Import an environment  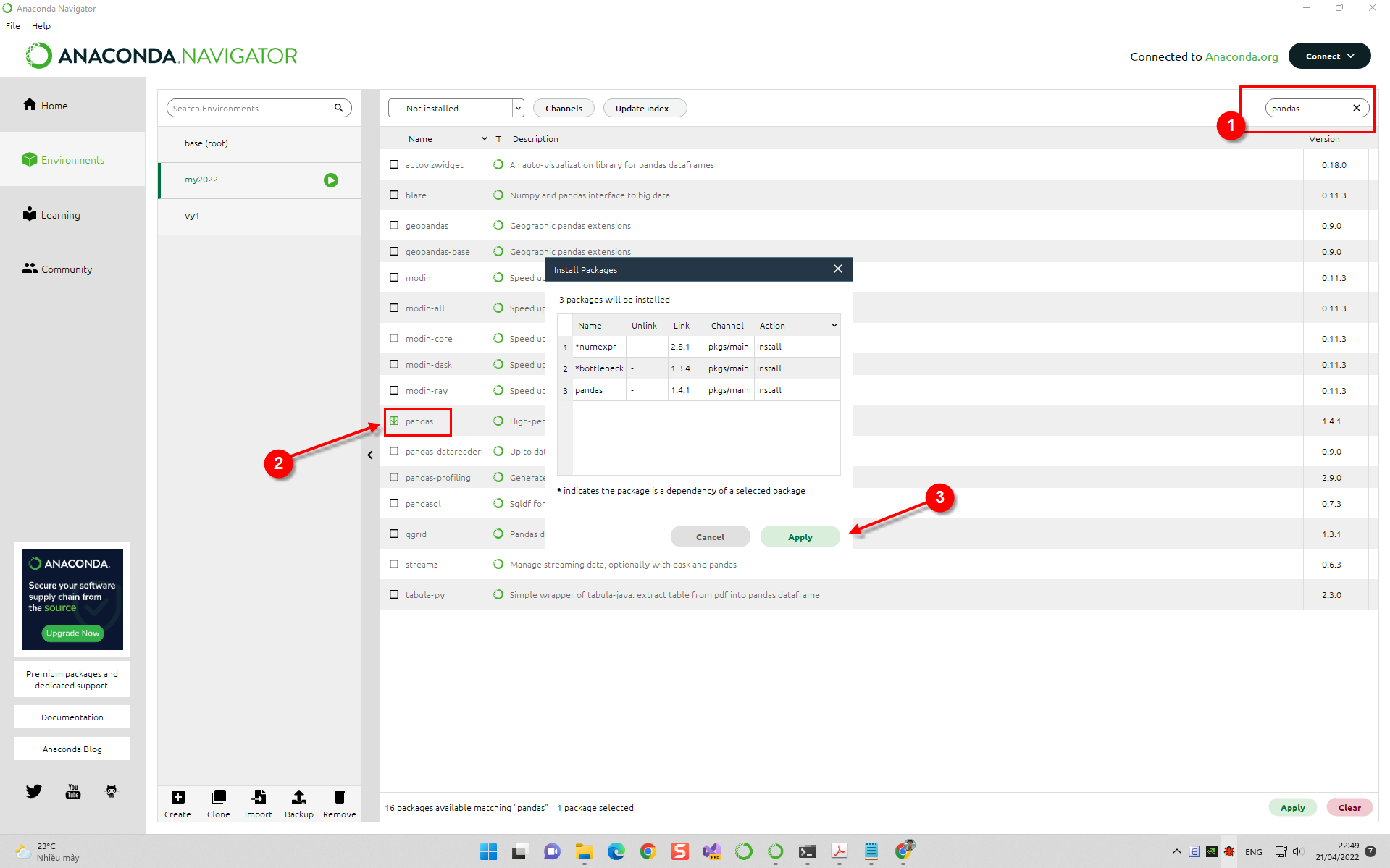(259, 804)
